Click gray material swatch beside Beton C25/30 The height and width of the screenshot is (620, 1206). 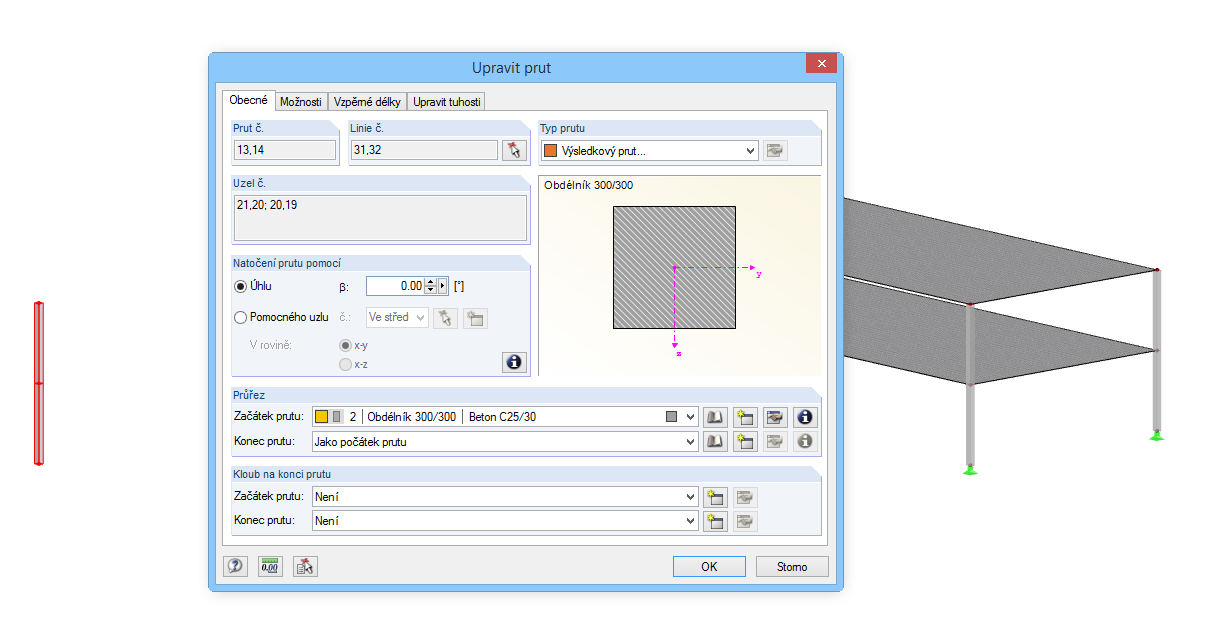coord(671,416)
